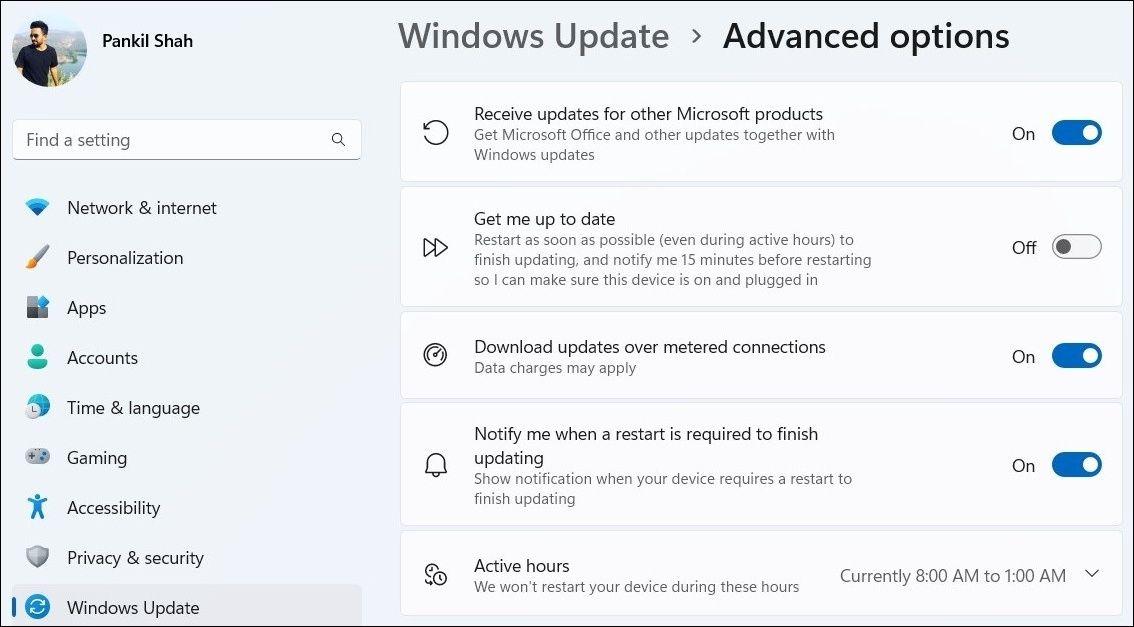Click the Personalization paintbrush icon

(x=37, y=257)
